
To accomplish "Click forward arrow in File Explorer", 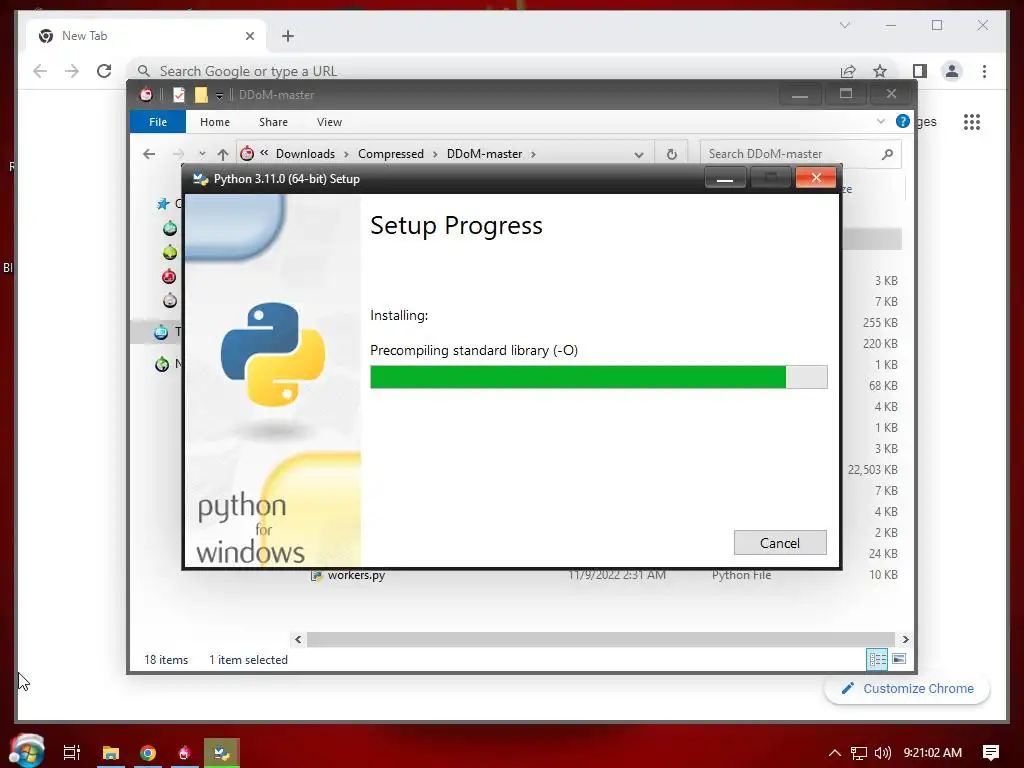I will pos(178,154).
